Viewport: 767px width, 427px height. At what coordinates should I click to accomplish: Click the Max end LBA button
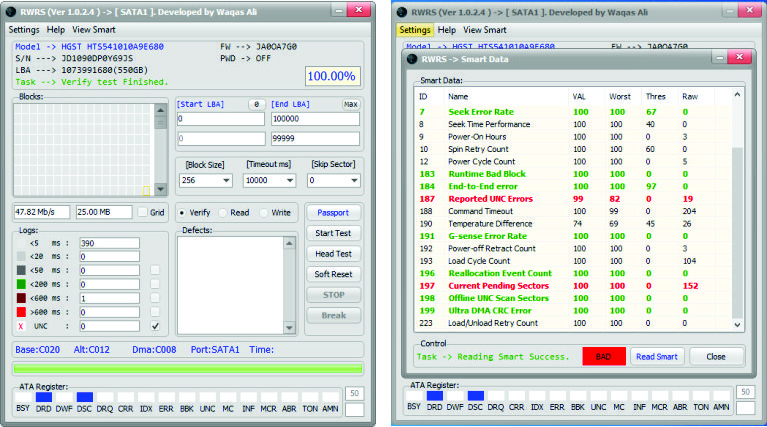tap(351, 104)
